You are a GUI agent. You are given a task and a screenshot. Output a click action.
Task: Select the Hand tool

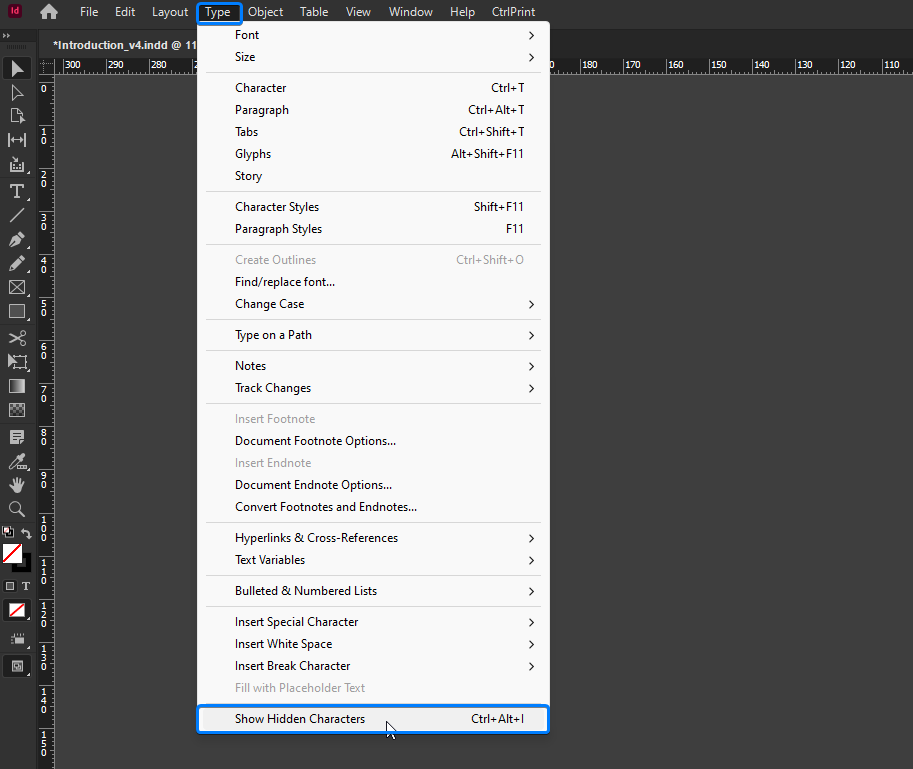point(17,485)
